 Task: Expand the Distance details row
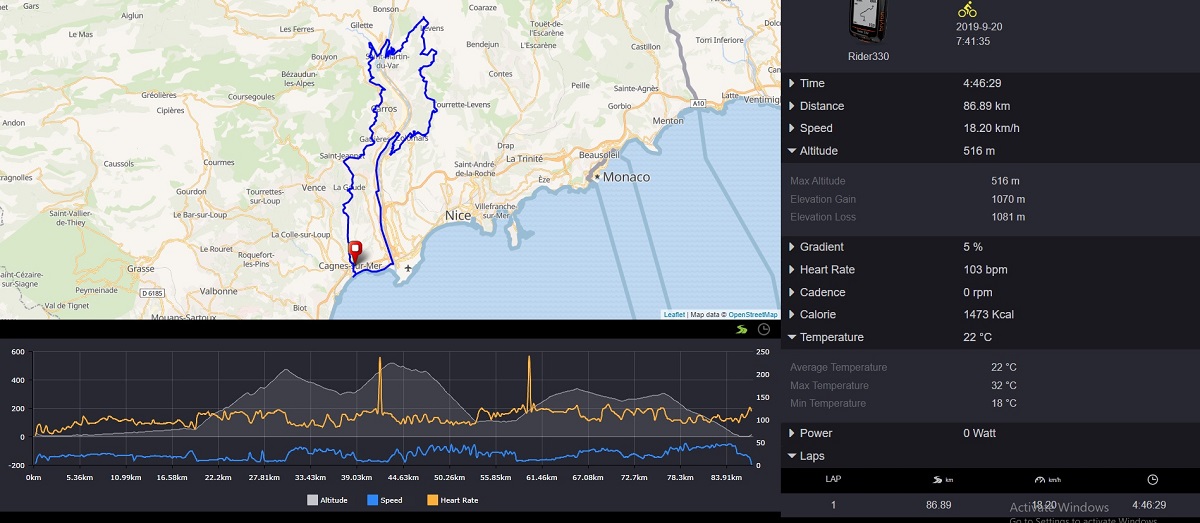[x=821, y=106]
